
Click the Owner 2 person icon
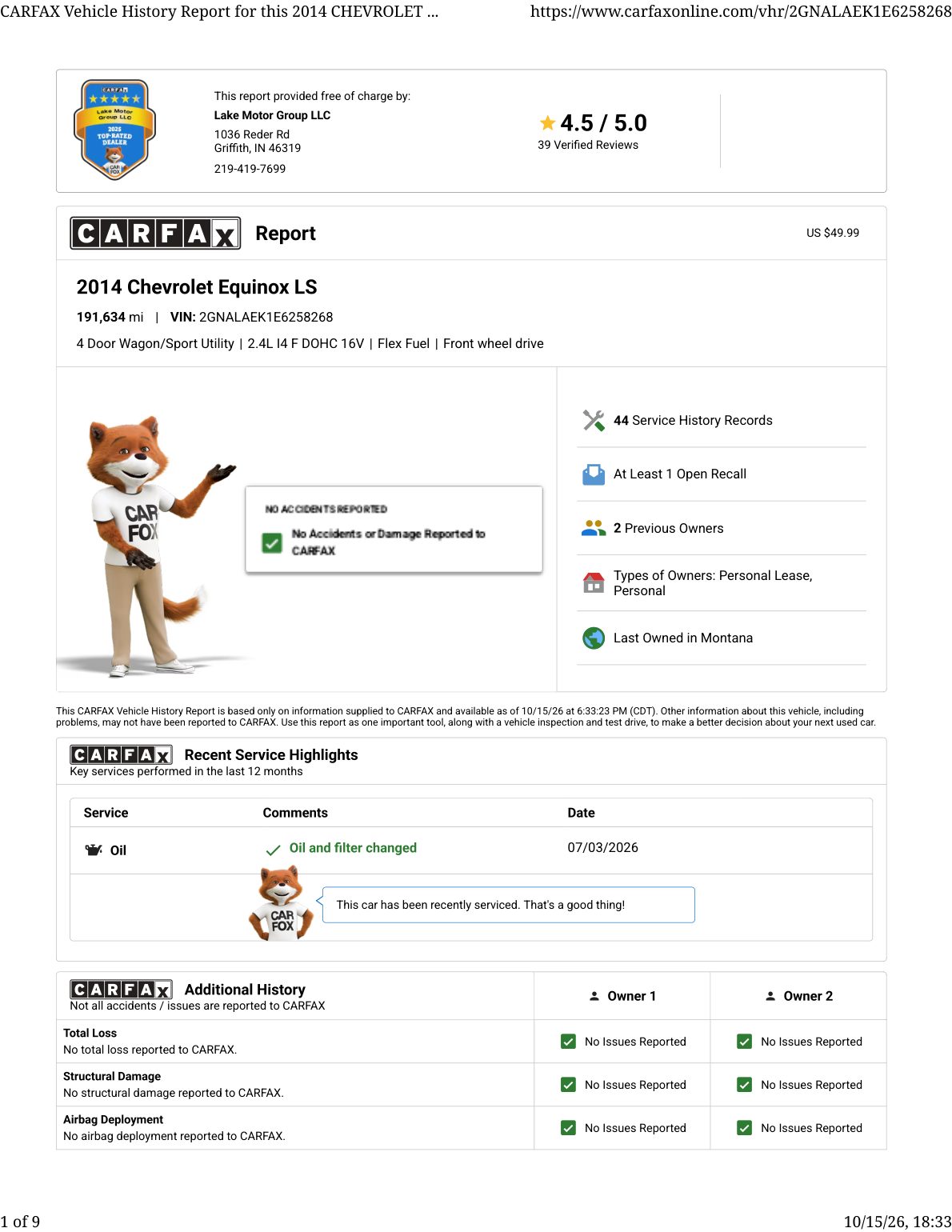pos(770,996)
